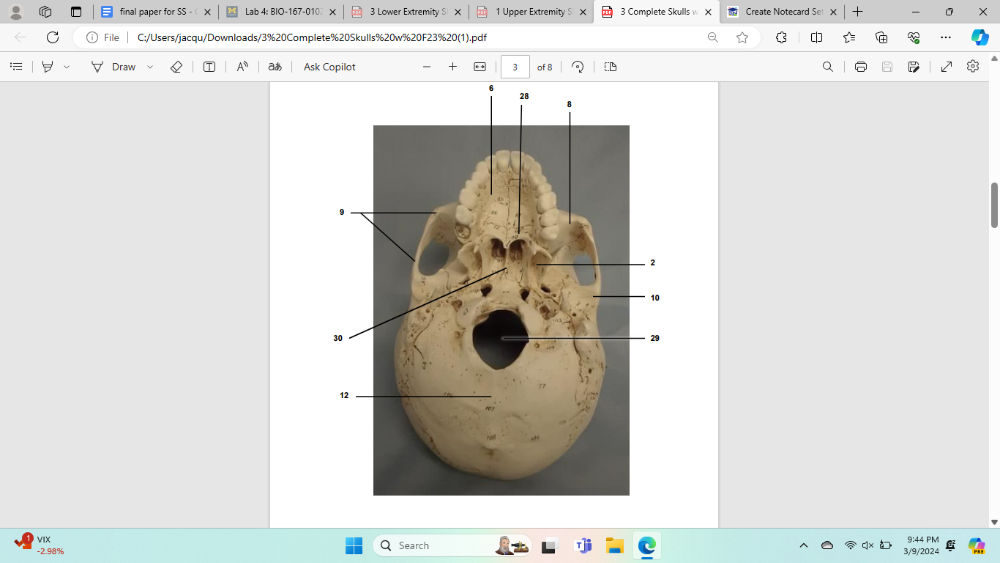The height and width of the screenshot is (563, 1000).
Task: Print the PDF using printer icon
Action: [860, 67]
